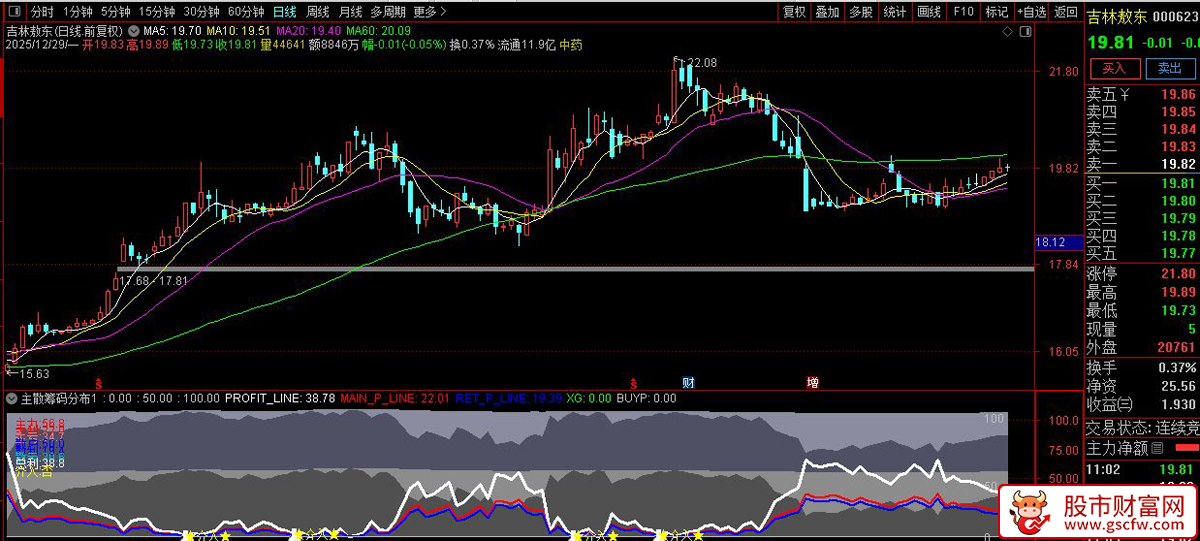
Task: Click the 22.08 high price label
Action: tap(700, 63)
